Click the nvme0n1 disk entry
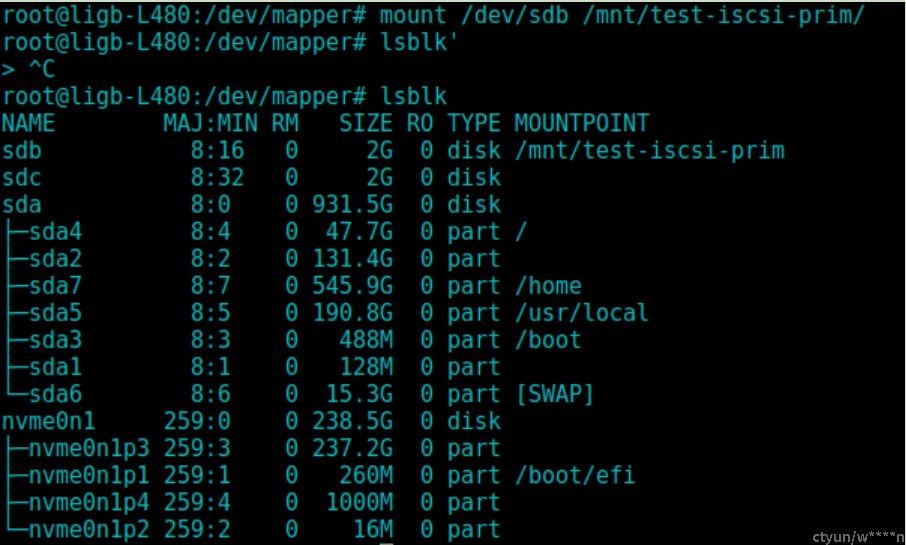 tap(49, 421)
